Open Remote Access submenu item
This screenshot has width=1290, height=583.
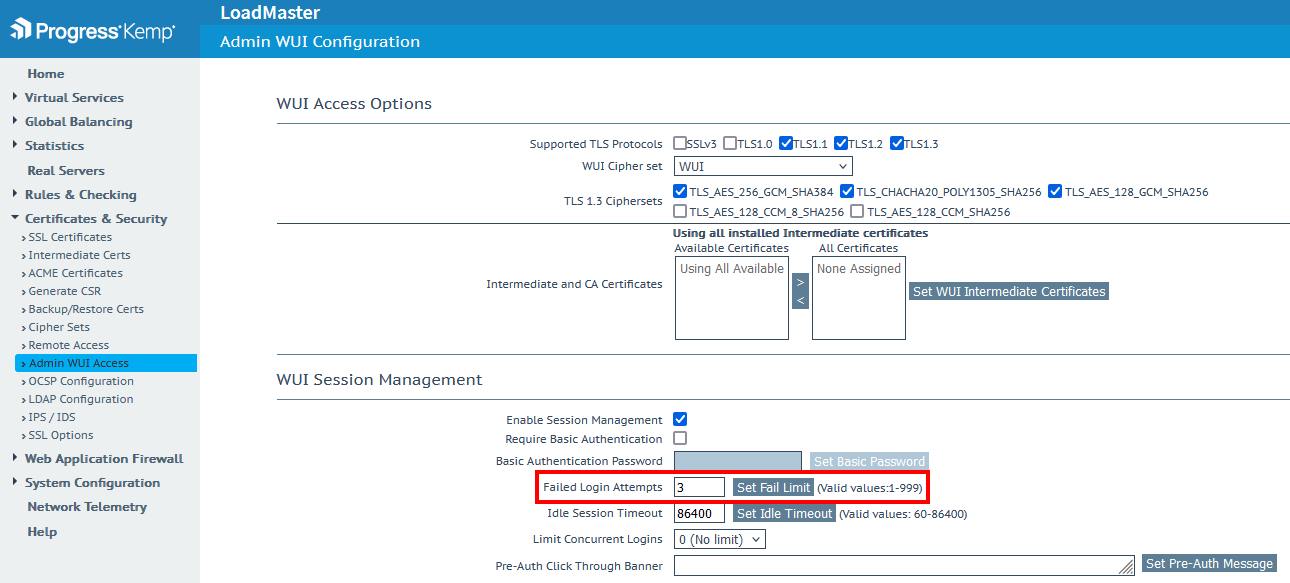click(68, 345)
